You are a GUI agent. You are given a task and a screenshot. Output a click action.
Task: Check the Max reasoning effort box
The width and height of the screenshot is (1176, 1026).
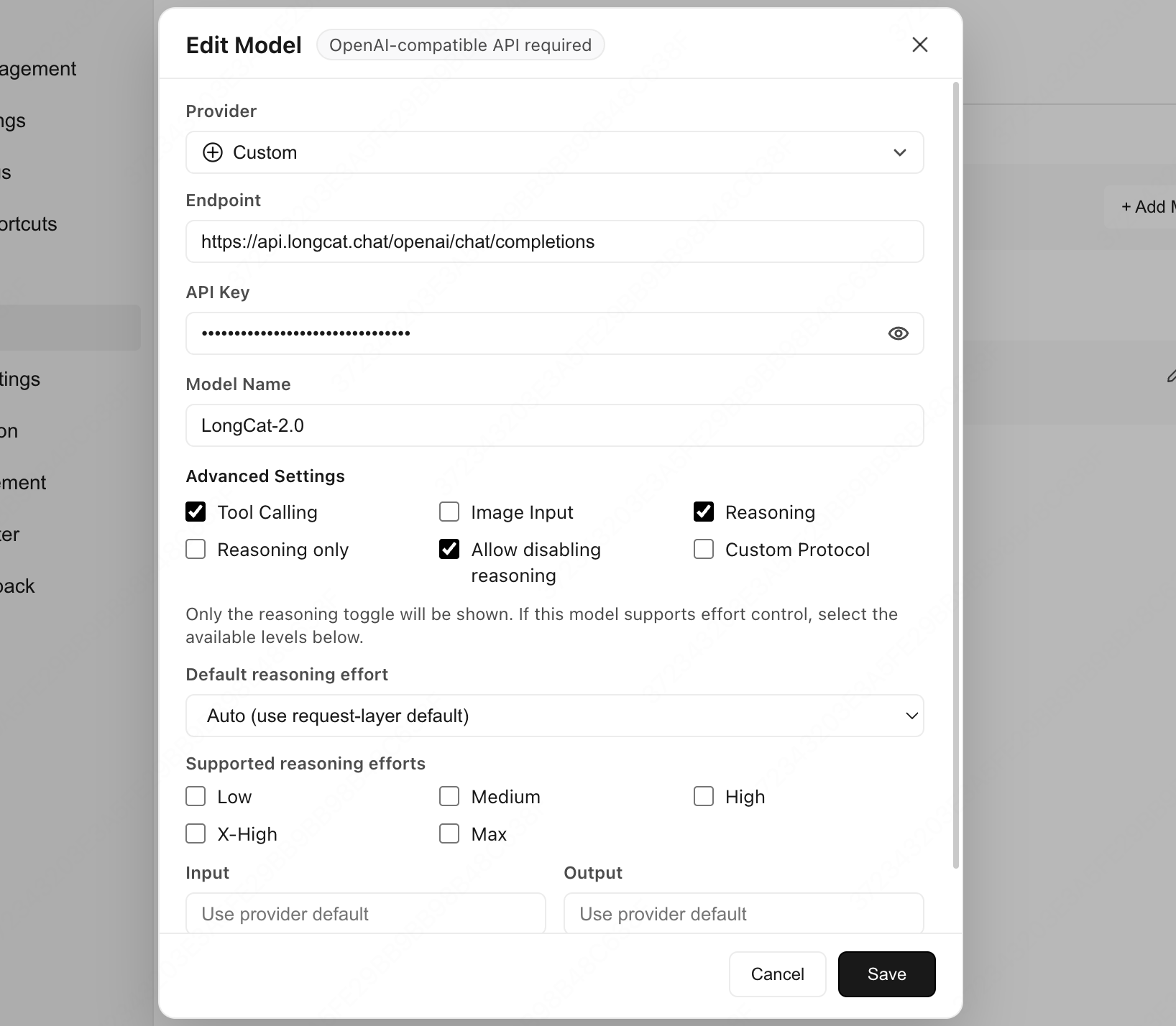[x=449, y=833]
